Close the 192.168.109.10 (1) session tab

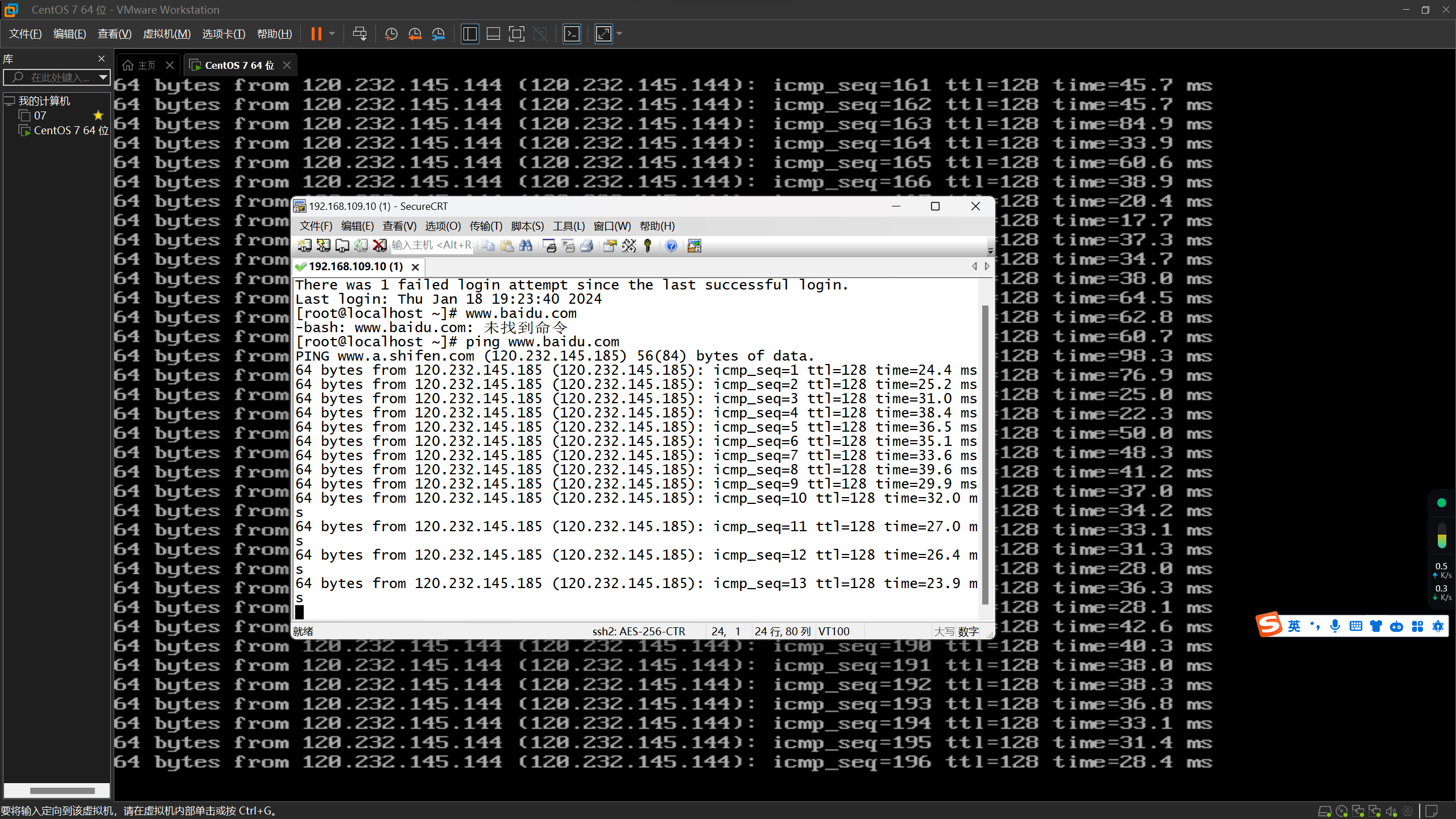pyautogui.click(x=416, y=267)
